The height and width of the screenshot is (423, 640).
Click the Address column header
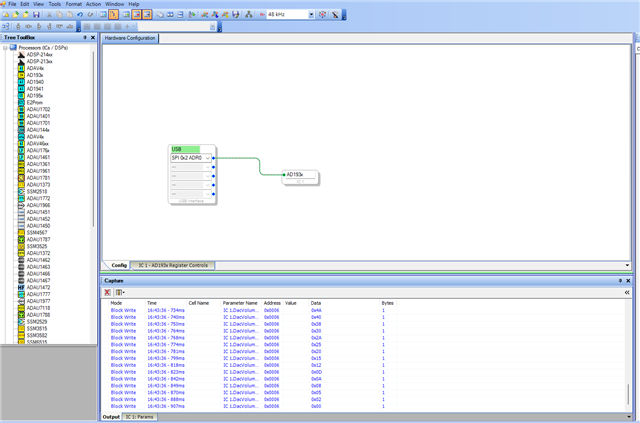tap(273, 303)
